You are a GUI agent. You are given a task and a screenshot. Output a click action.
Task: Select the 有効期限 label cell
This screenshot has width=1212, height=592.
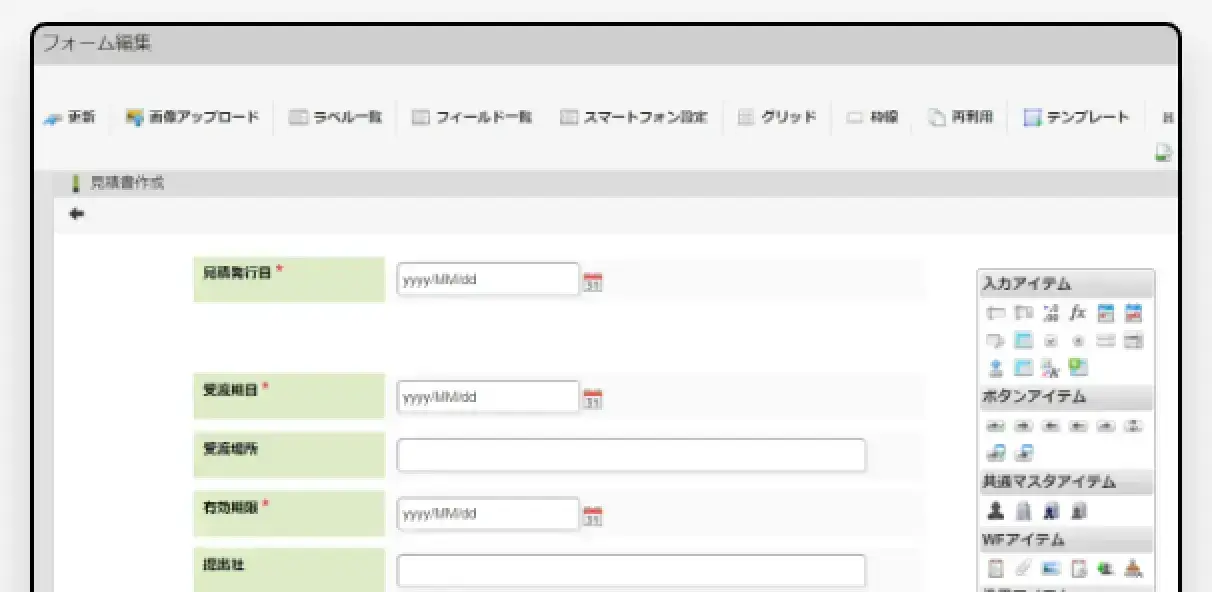point(289,513)
